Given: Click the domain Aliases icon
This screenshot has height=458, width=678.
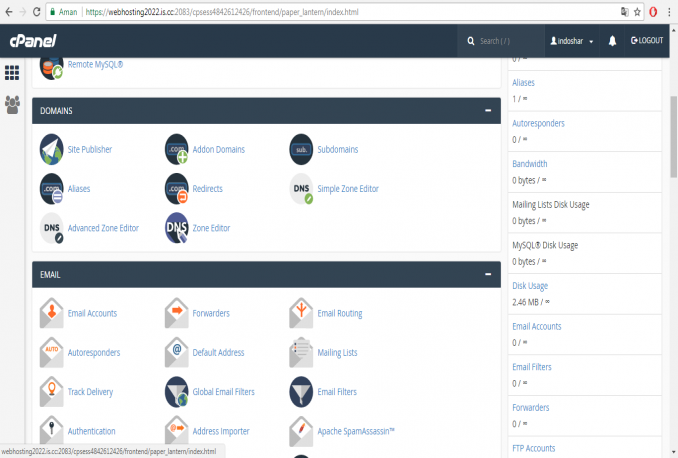Looking at the screenshot, I should (x=51, y=189).
